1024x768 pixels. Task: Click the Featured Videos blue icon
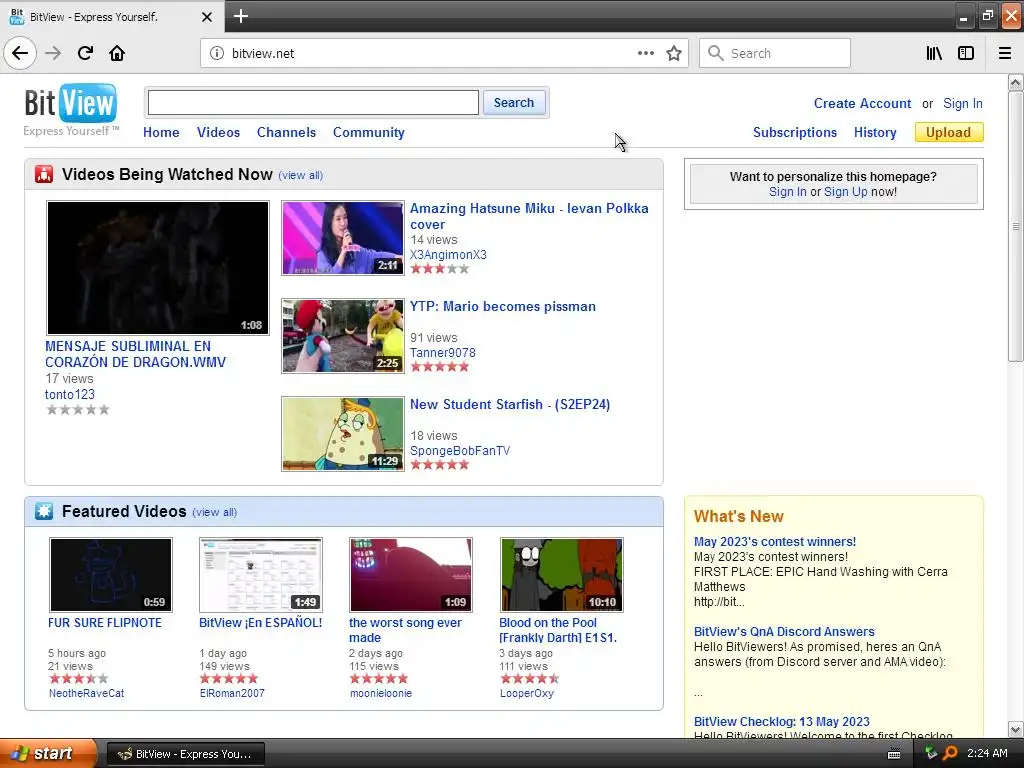pyautogui.click(x=44, y=511)
